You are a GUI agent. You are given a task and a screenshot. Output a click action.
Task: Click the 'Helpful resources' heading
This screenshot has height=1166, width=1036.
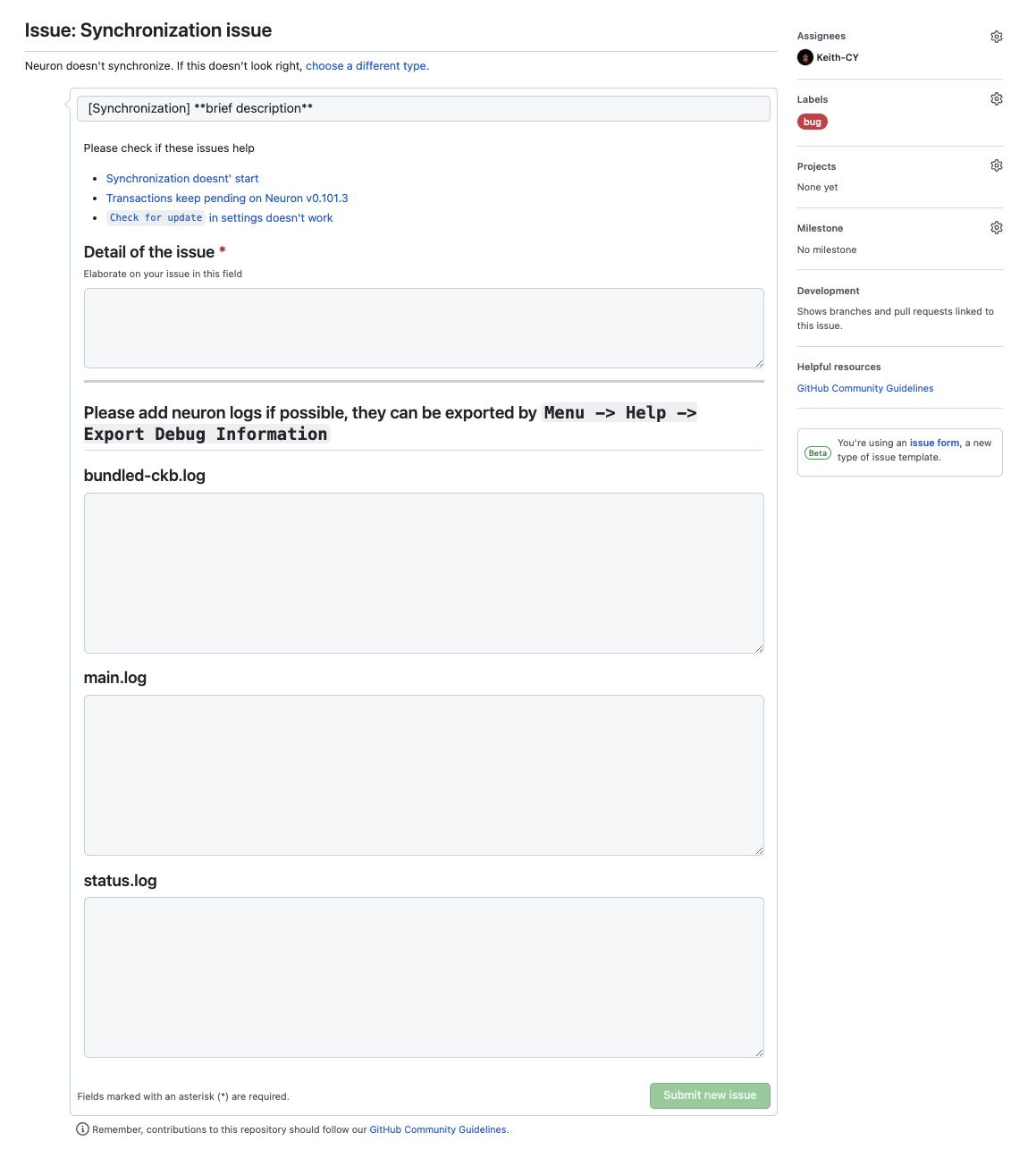pyautogui.click(x=839, y=367)
